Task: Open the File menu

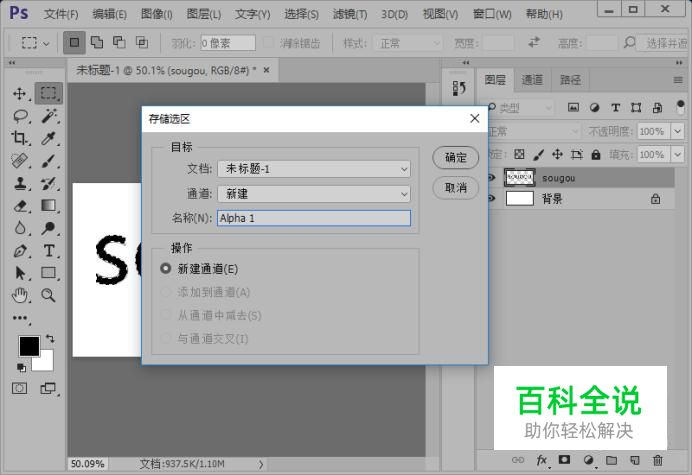Action: coord(61,15)
